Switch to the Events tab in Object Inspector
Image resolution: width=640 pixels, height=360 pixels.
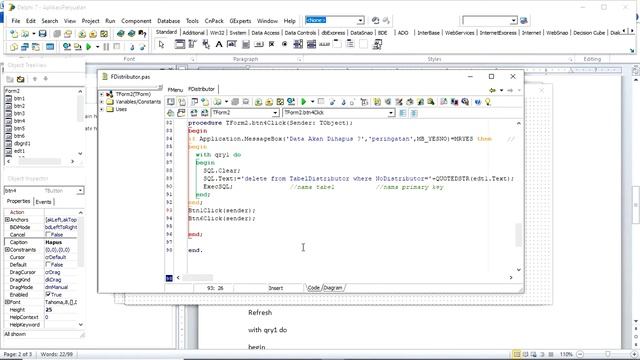43,202
